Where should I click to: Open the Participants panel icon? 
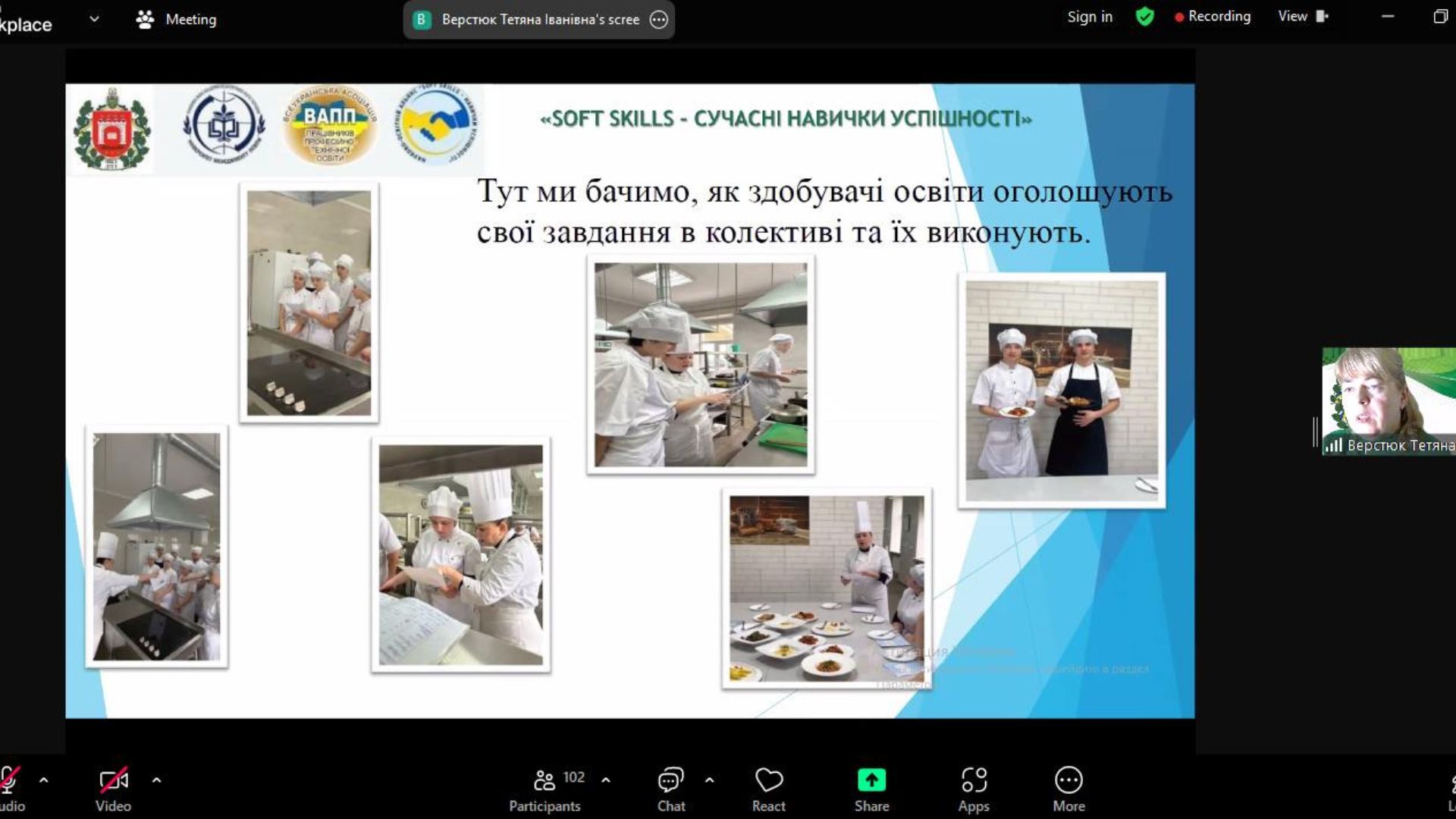click(544, 780)
